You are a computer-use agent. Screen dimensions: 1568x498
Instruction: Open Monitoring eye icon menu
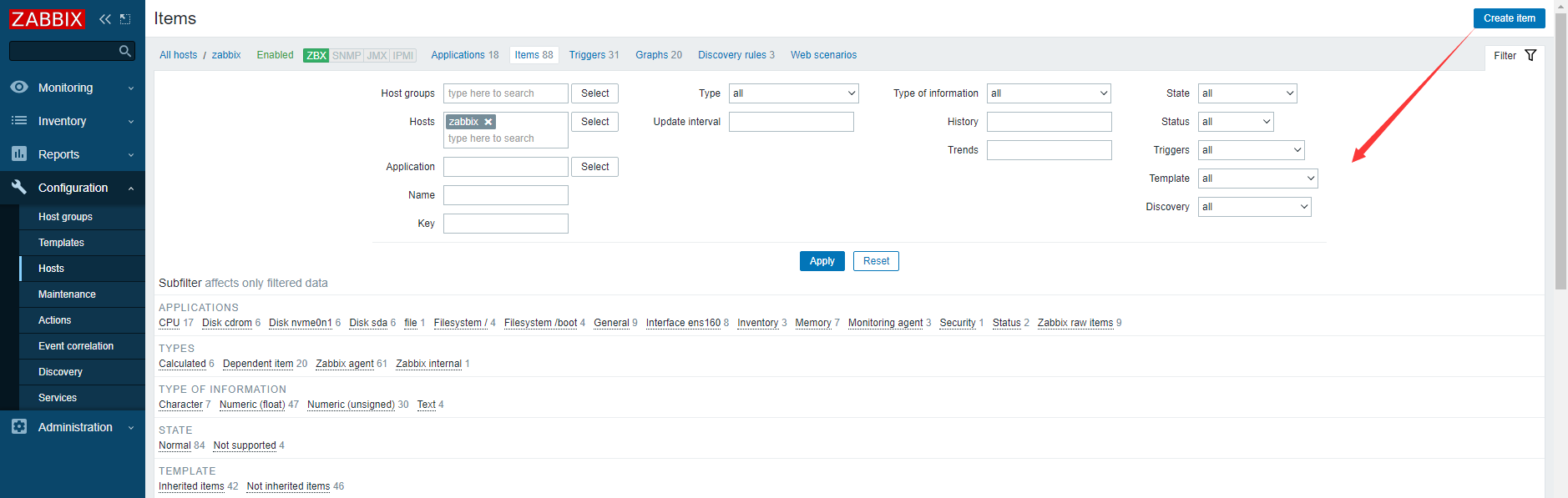[x=19, y=88]
